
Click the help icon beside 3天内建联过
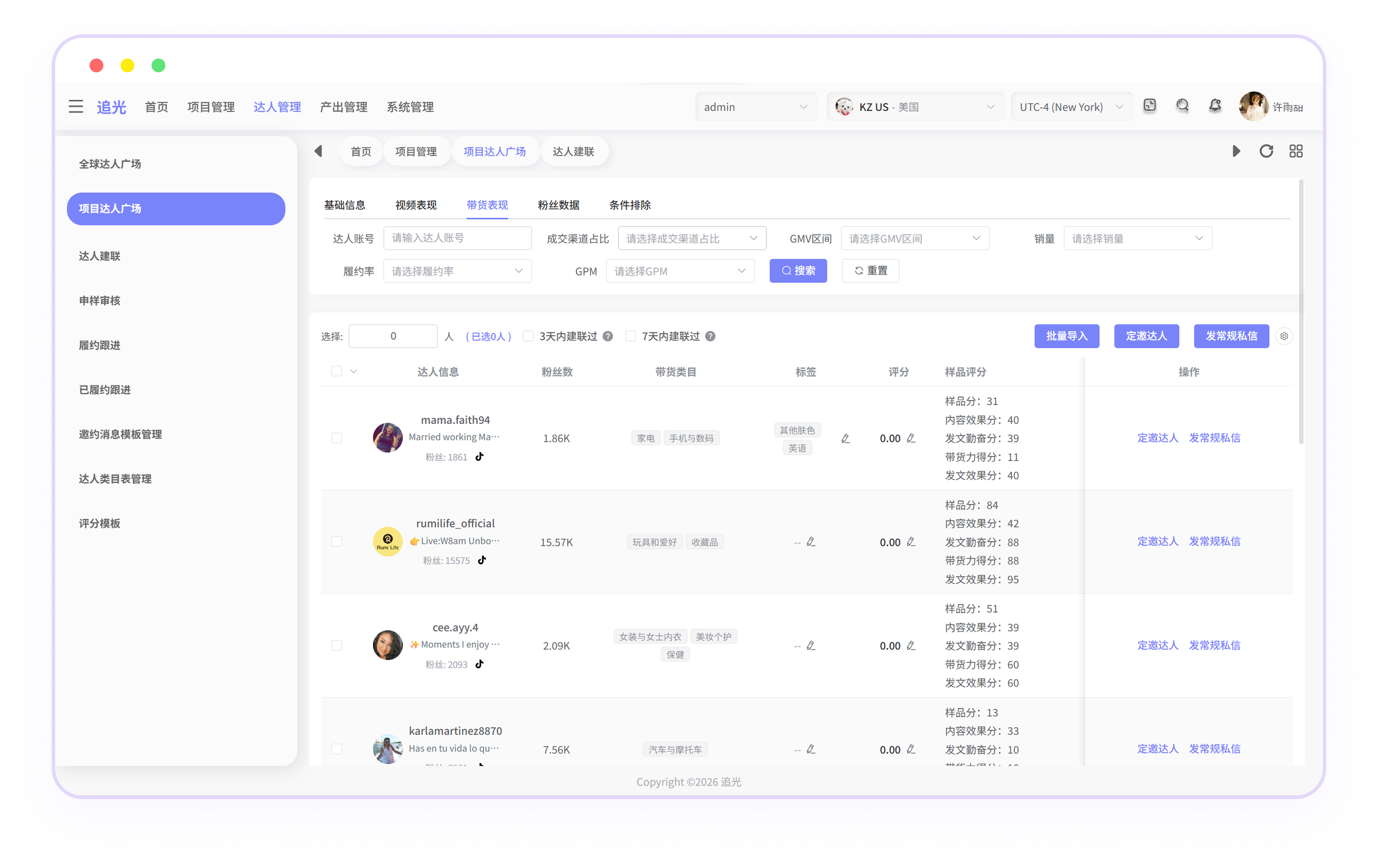click(x=608, y=336)
